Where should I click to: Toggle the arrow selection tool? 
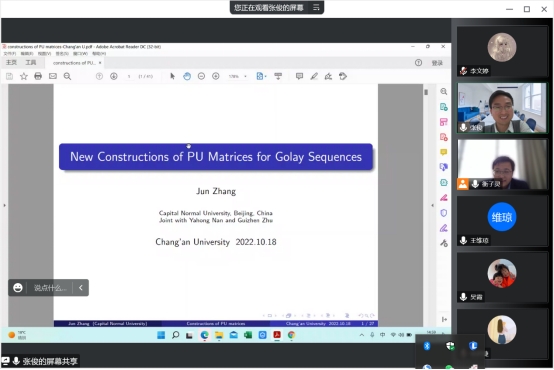(172, 76)
